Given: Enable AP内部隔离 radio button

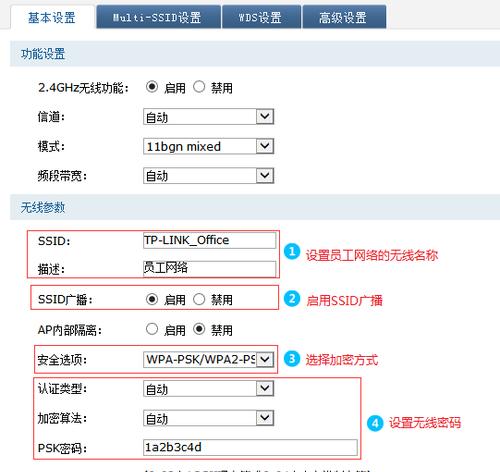Looking at the screenshot, I should 152,329.
